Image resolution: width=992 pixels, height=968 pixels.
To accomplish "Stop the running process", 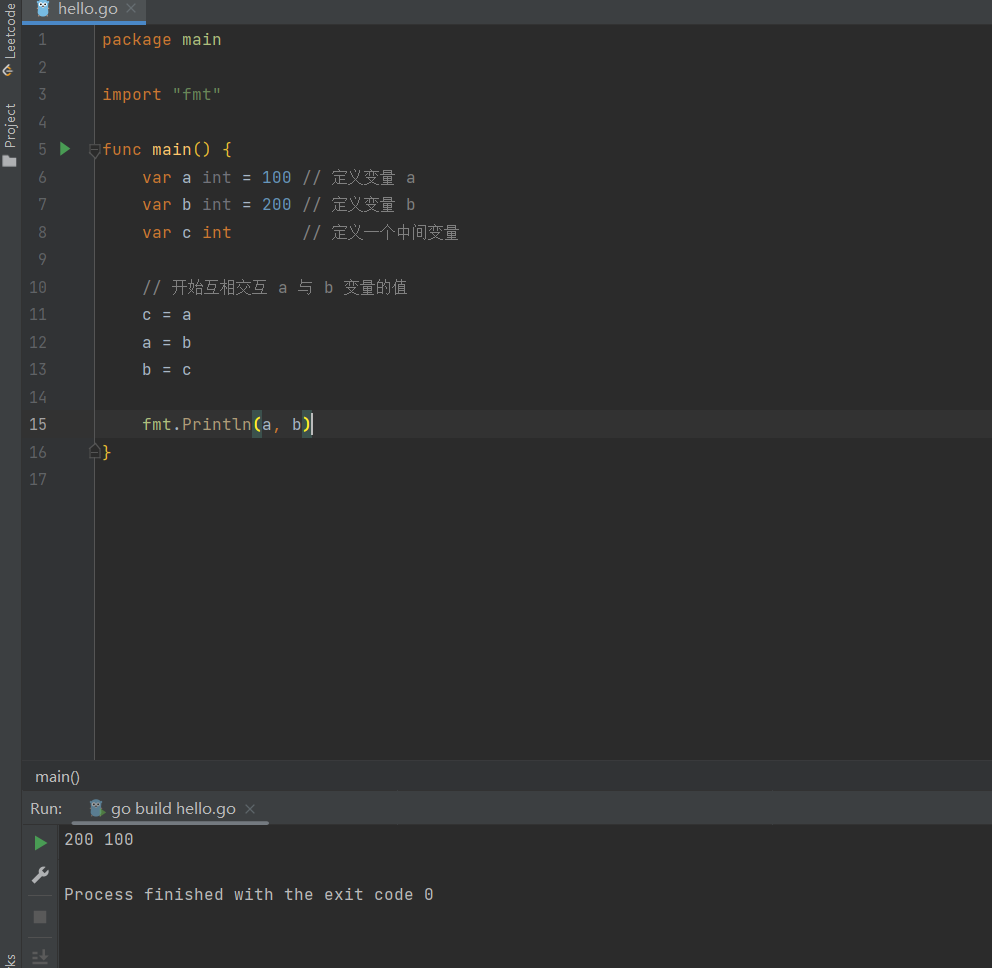I will pyautogui.click(x=40, y=917).
